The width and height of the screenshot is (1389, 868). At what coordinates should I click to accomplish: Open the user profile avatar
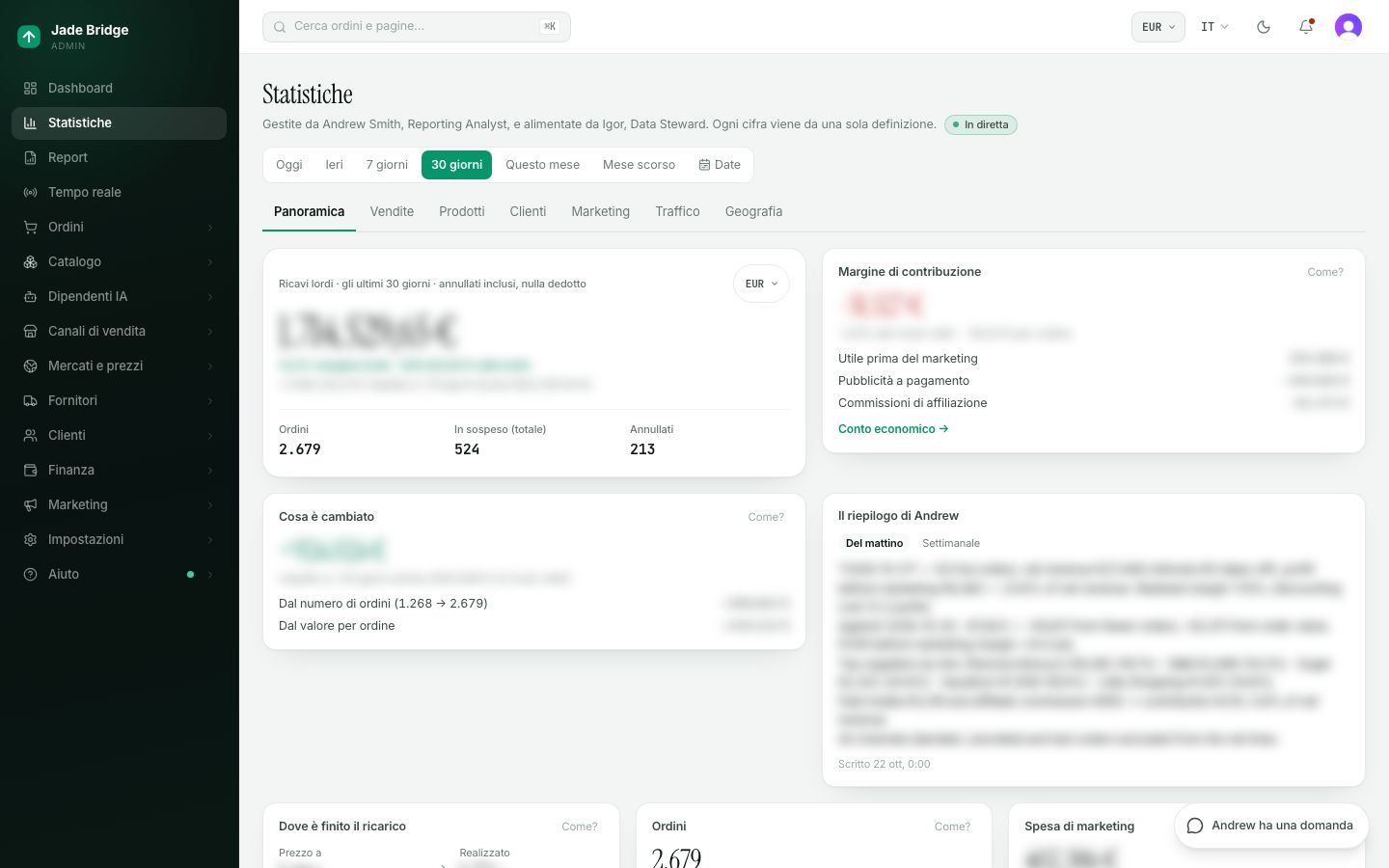pos(1348,27)
